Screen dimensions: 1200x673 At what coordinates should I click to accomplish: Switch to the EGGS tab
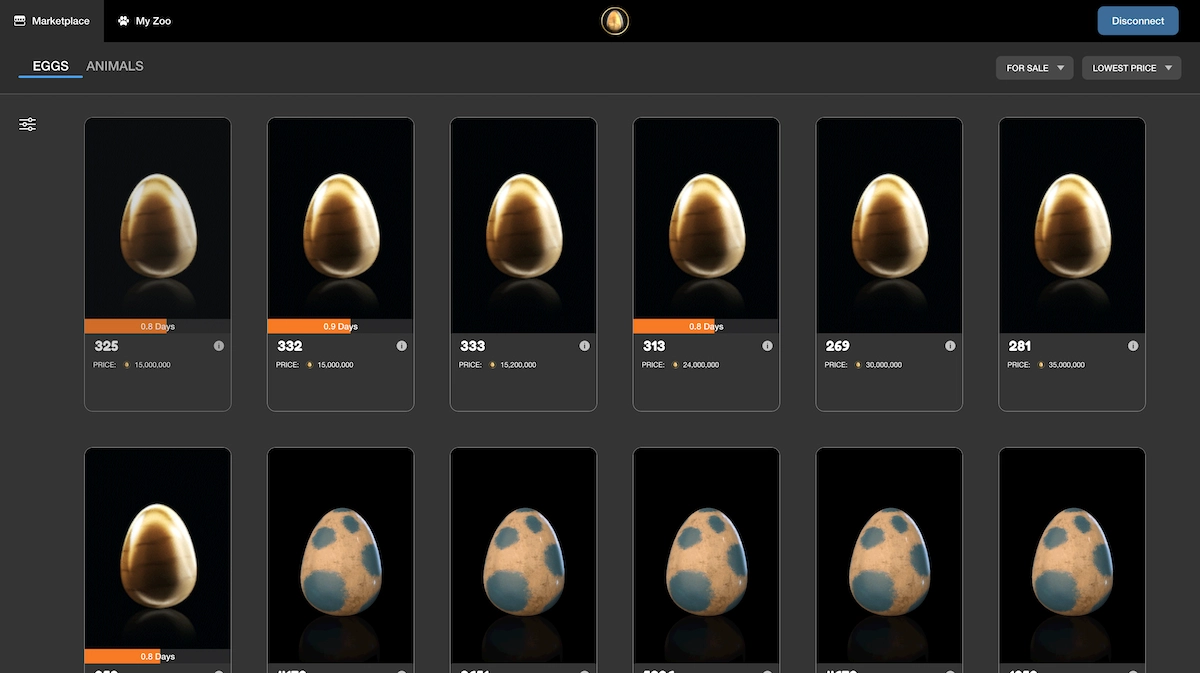(50, 67)
